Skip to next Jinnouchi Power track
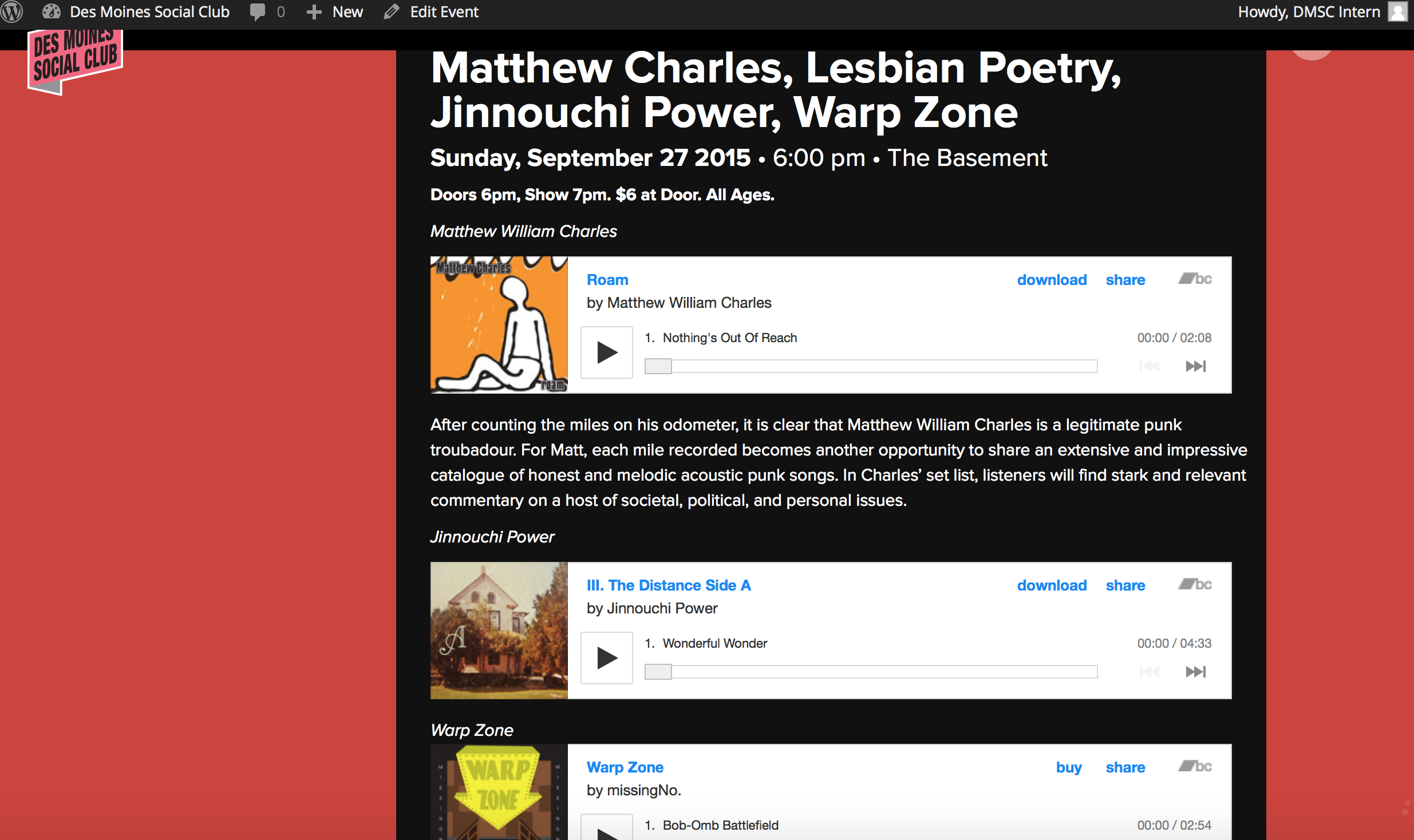 [1195, 672]
